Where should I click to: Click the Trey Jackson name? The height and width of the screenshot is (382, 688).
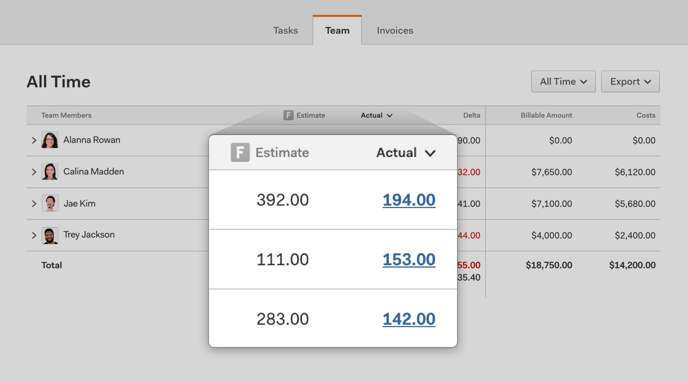tap(89, 235)
